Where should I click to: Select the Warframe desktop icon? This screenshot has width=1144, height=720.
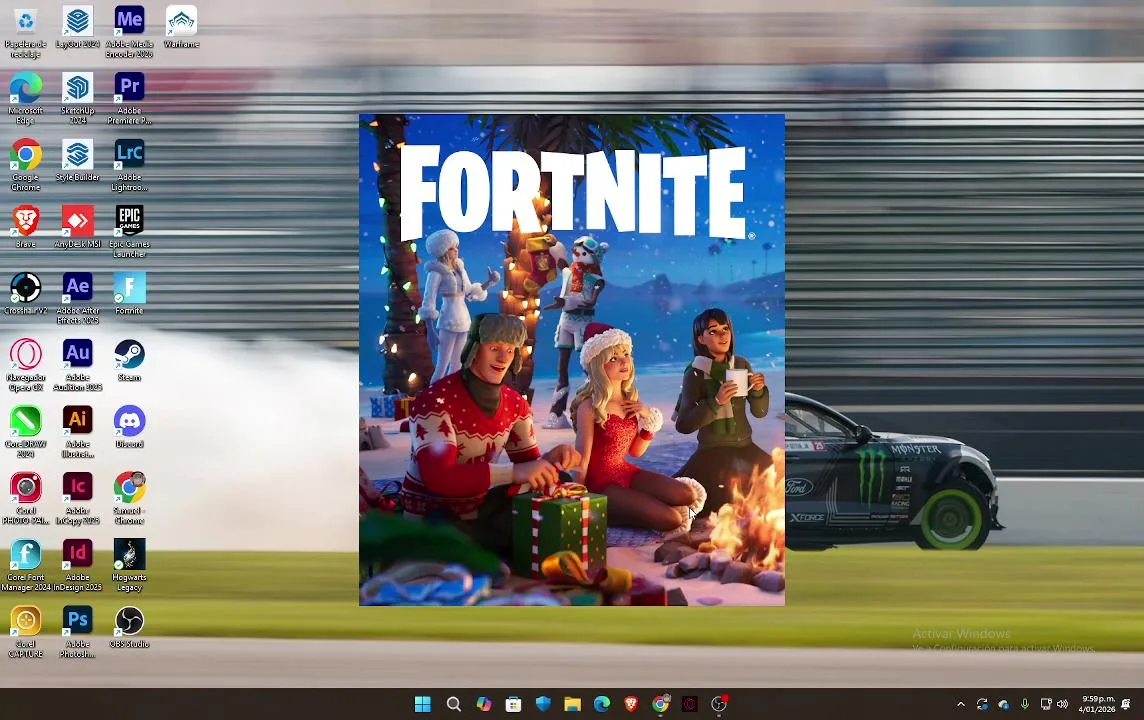[x=181, y=27]
